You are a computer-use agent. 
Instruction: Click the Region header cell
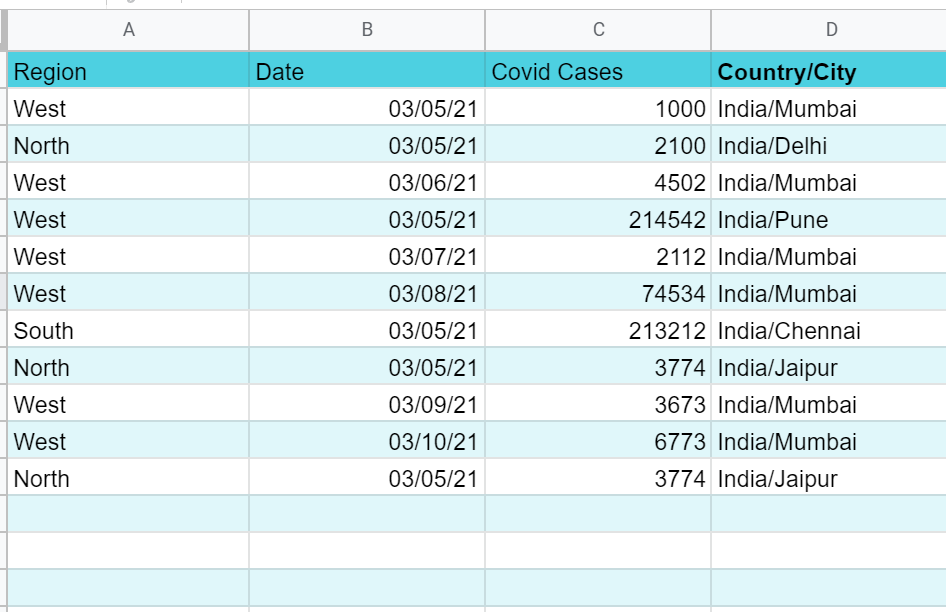pos(129,71)
